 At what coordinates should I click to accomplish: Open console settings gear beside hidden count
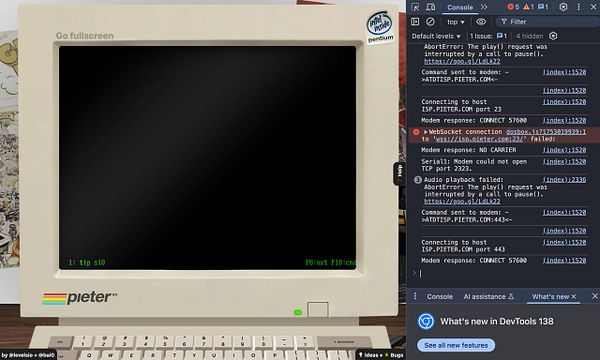(553, 36)
